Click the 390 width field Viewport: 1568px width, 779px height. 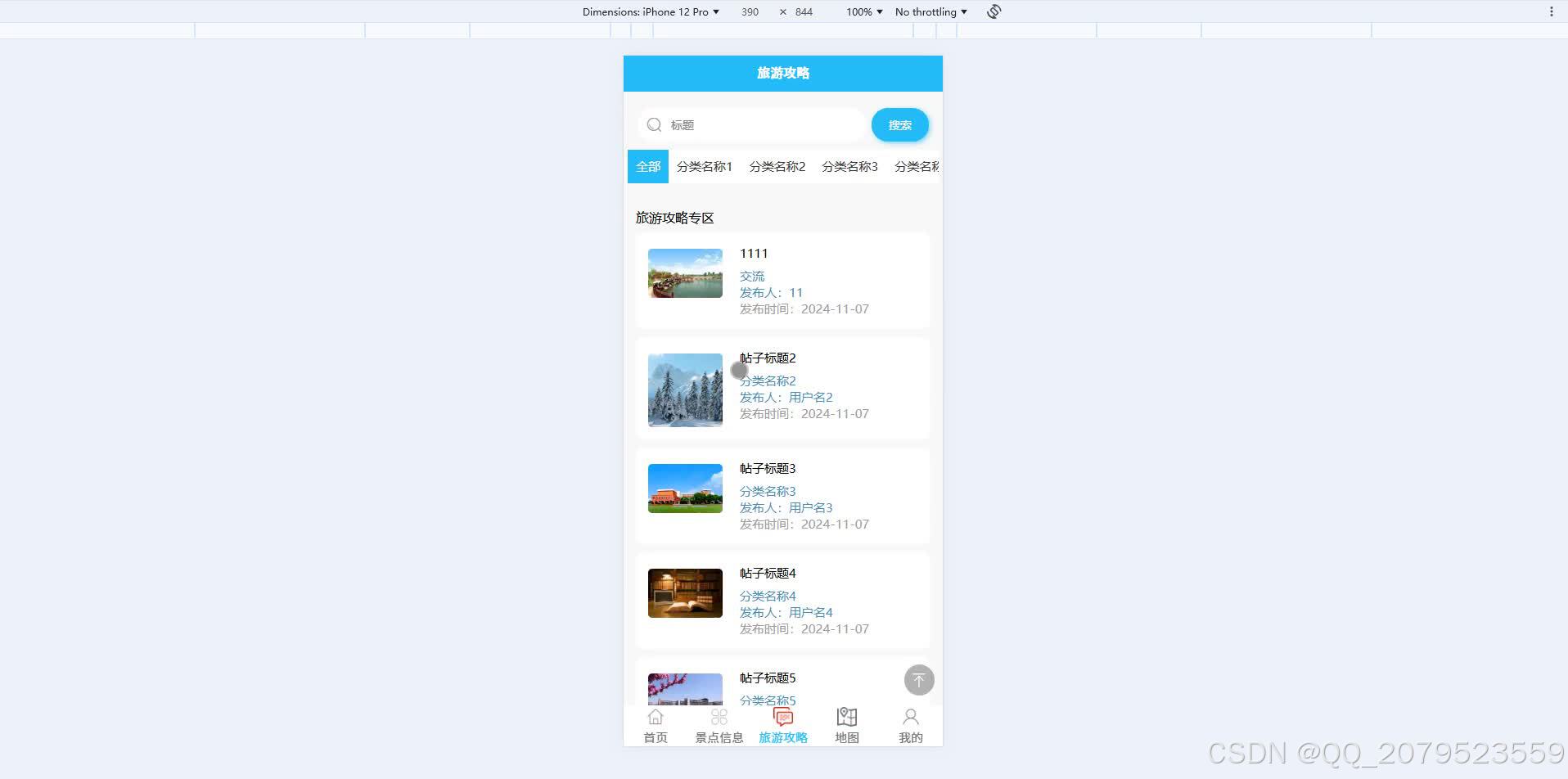(750, 11)
